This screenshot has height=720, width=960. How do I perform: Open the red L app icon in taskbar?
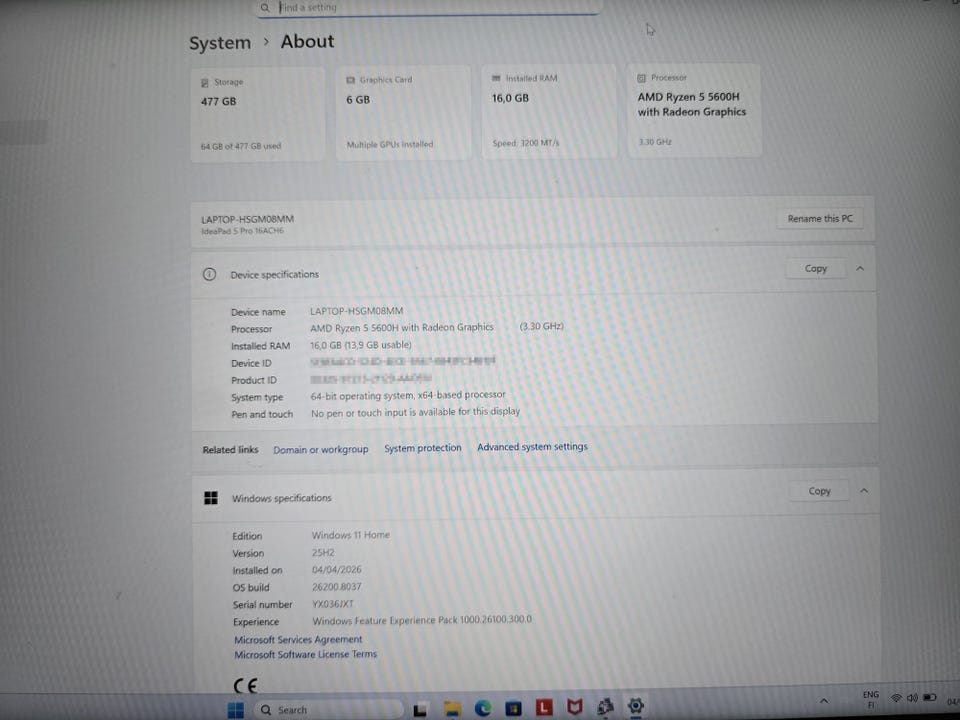coord(544,708)
